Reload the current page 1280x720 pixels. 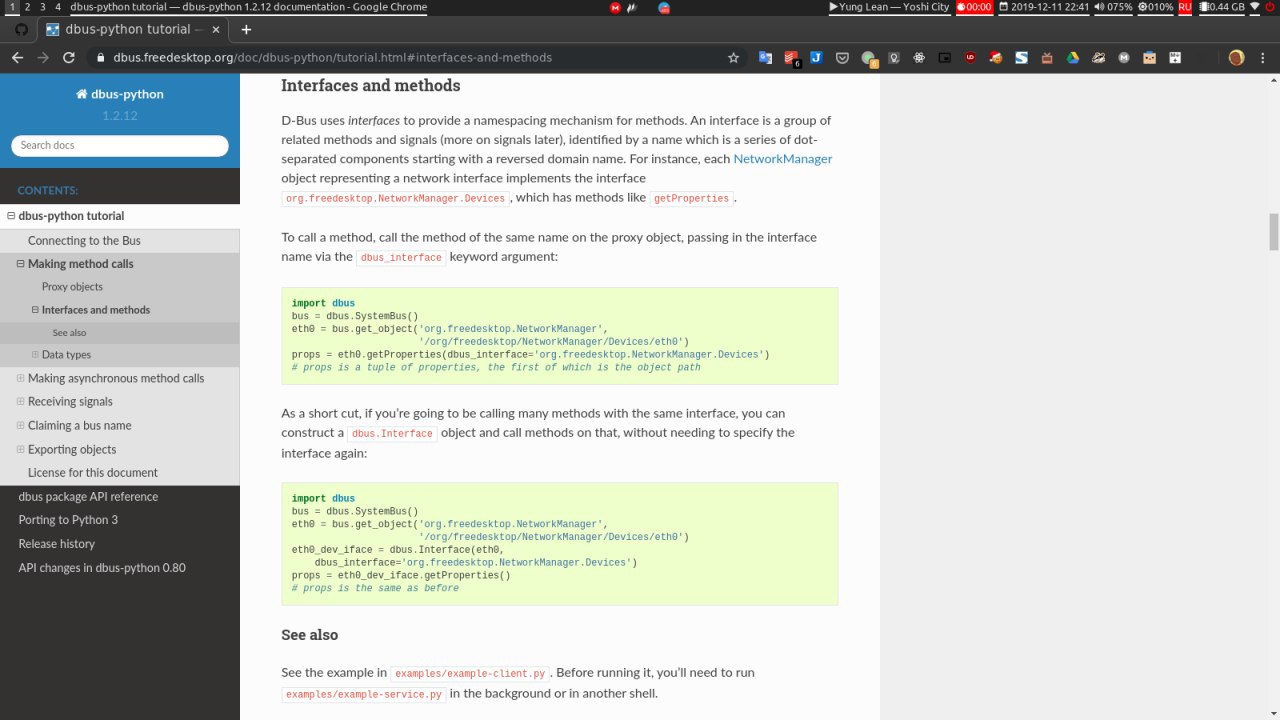tap(69, 58)
